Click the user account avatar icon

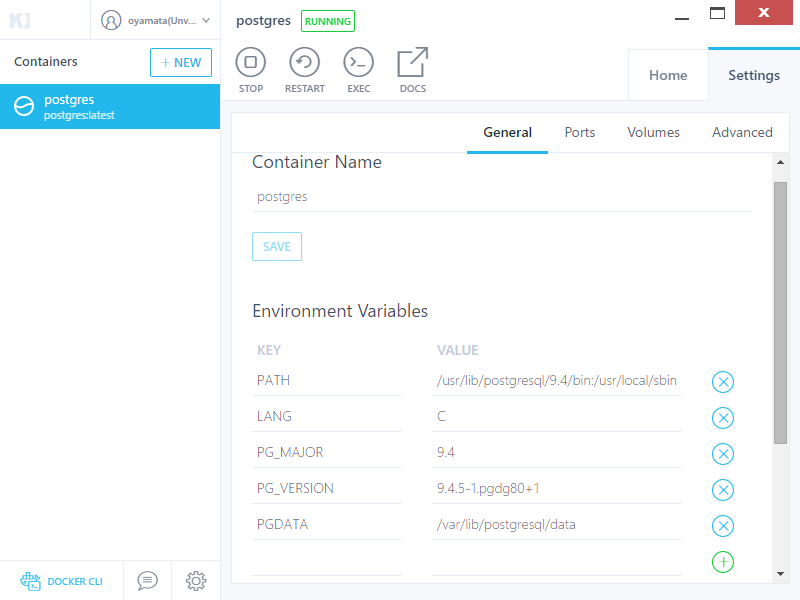pyautogui.click(x=111, y=20)
